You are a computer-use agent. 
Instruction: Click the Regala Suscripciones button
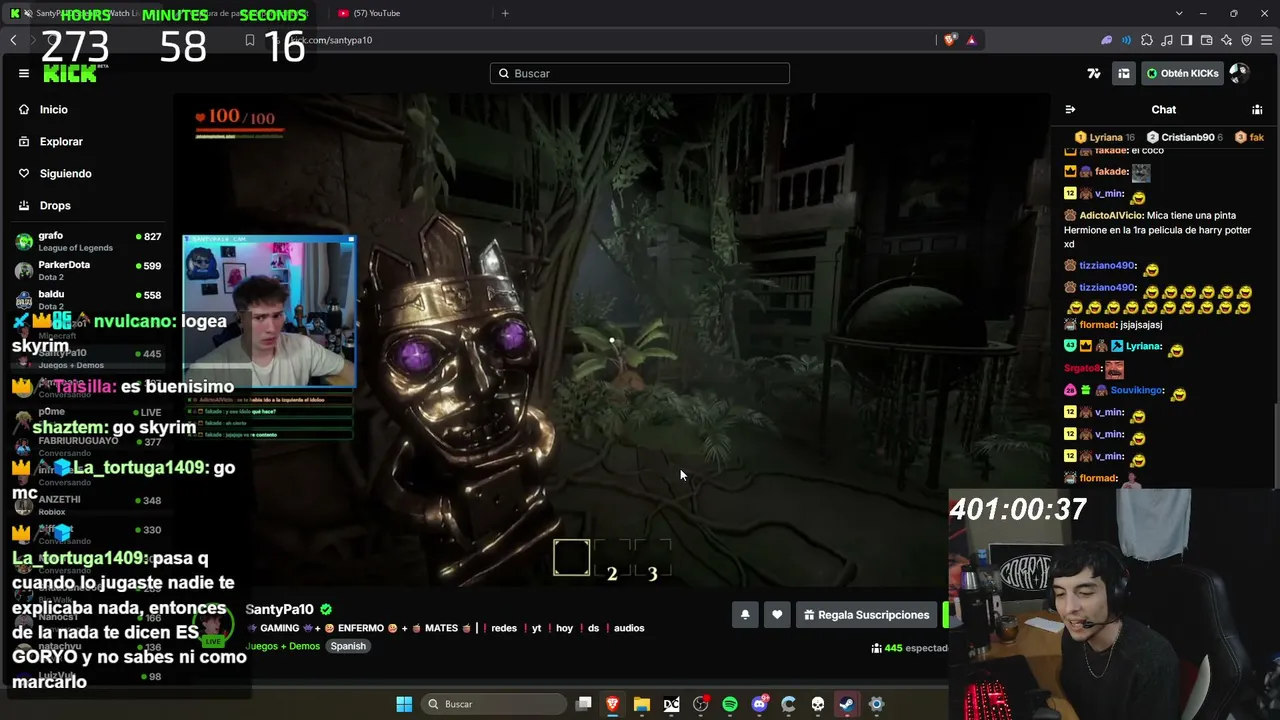click(867, 615)
